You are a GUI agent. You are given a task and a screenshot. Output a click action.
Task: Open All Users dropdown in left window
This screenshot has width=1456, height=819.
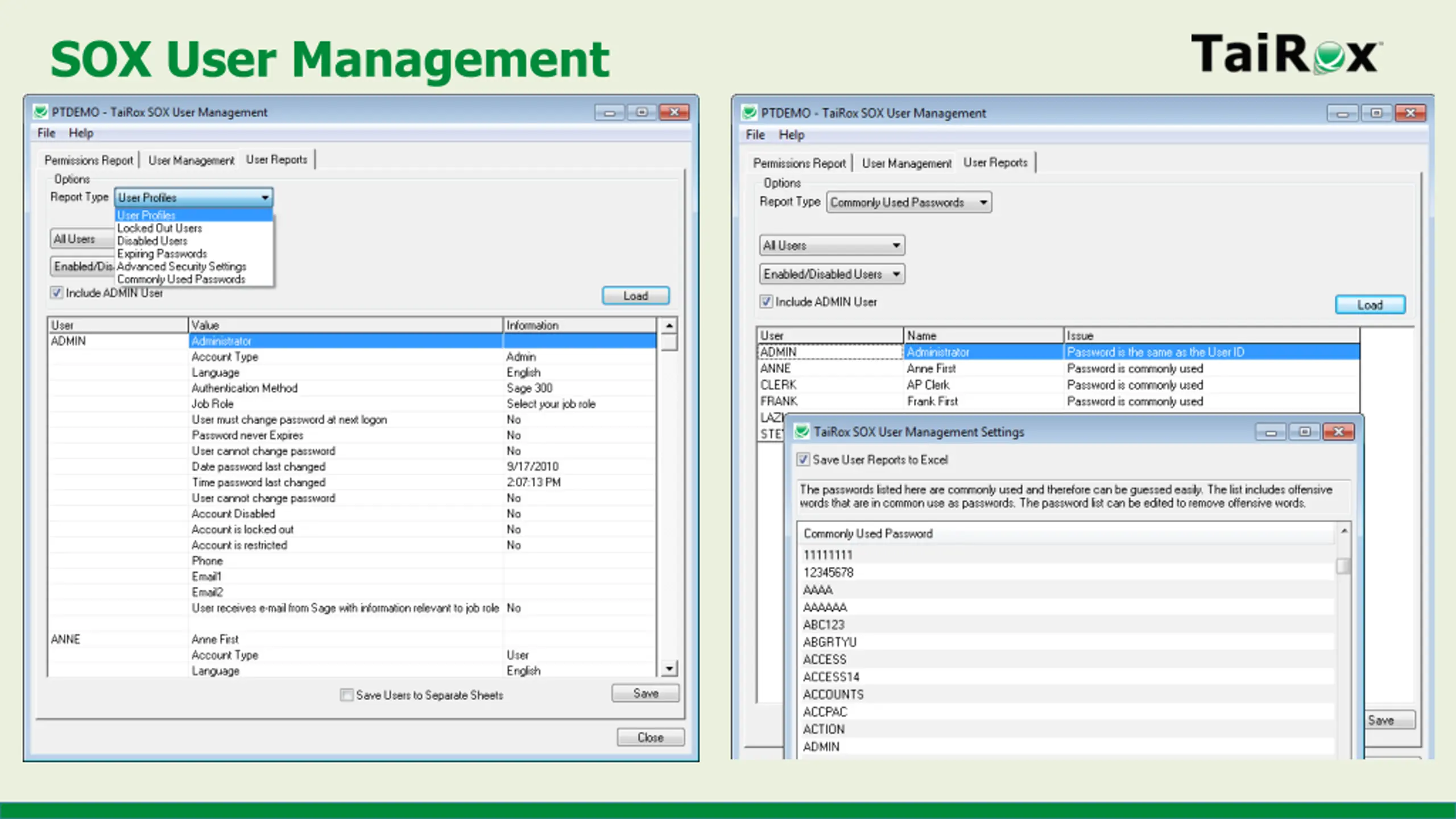pos(82,239)
